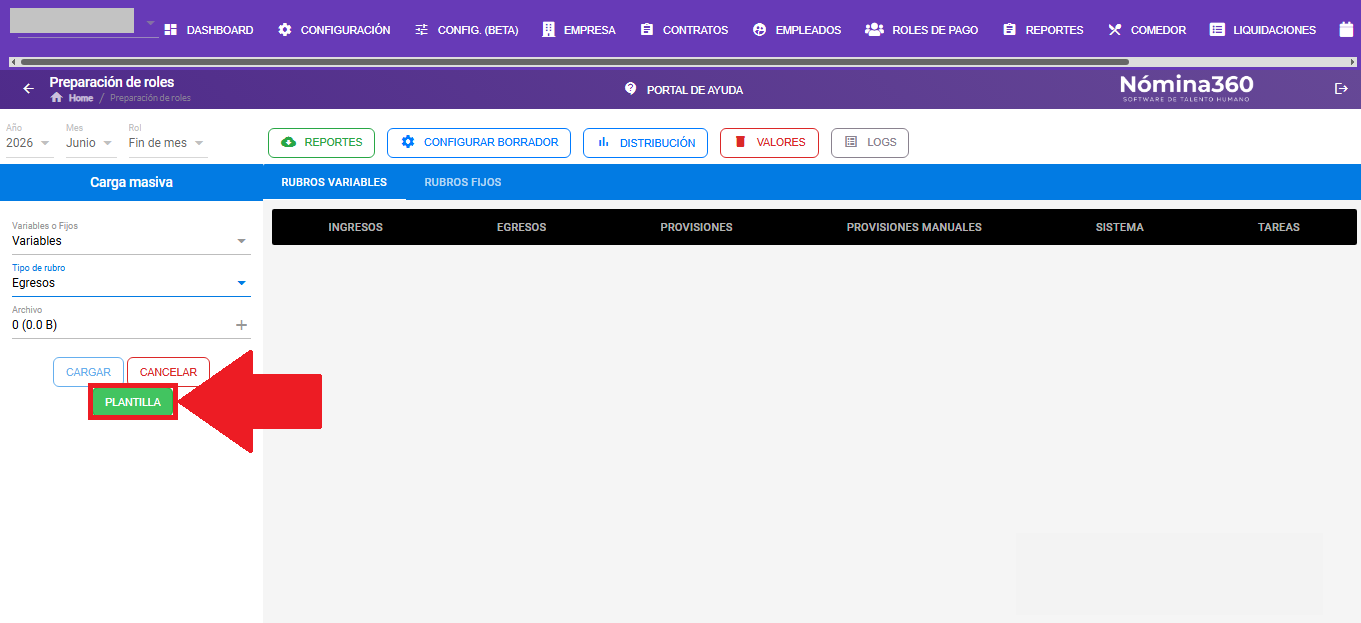Click the logout icon
The width and height of the screenshot is (1361, 623).
coord(1341,89)
